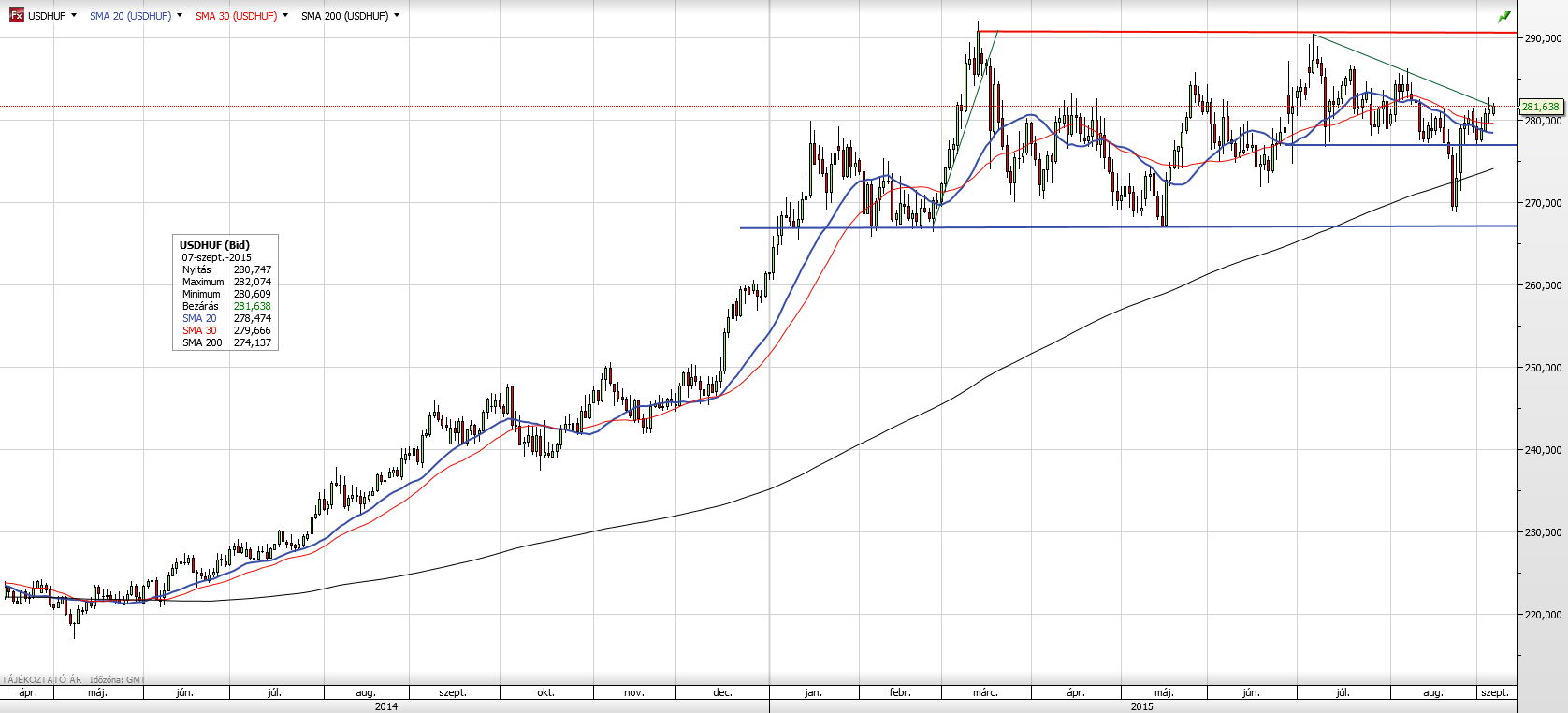
Task: Click the okt. month label
Action: click(x=545, y=692)
